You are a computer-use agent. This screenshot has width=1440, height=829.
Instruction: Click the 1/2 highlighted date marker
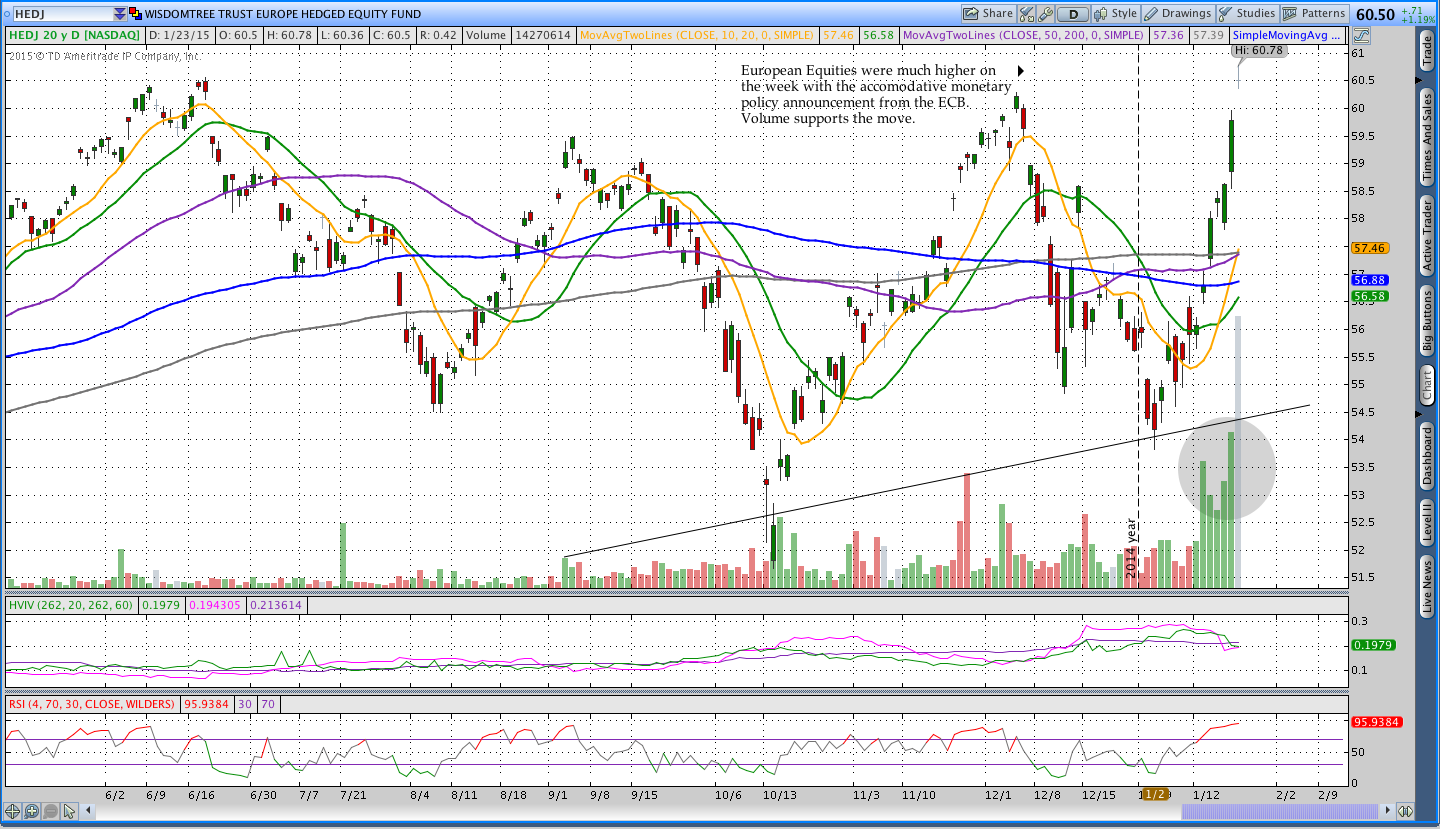[1154, 794]
